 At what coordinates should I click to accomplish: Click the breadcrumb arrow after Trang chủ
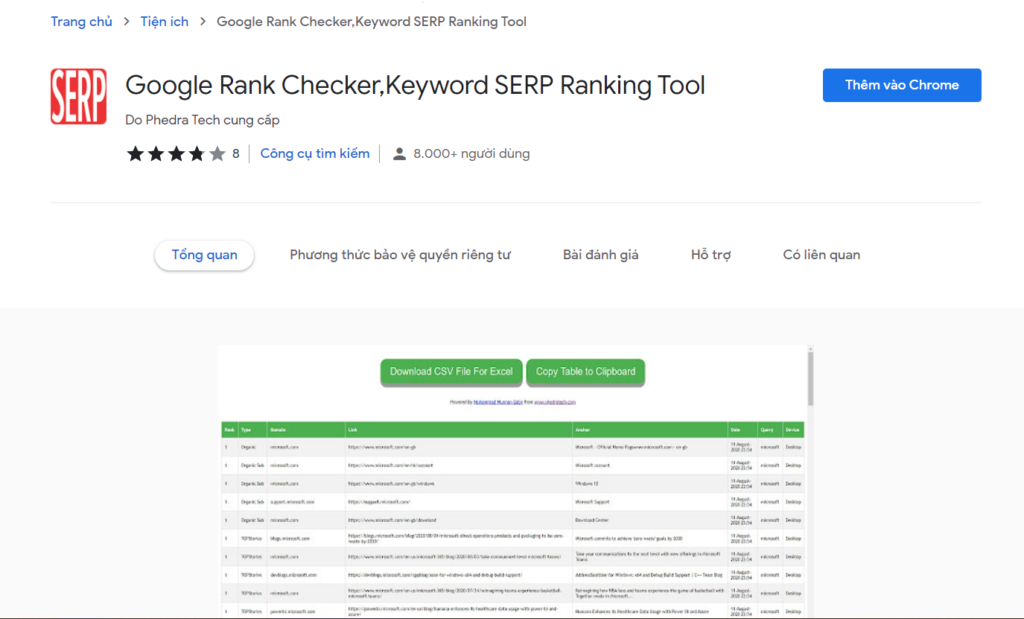click(127, 21)
